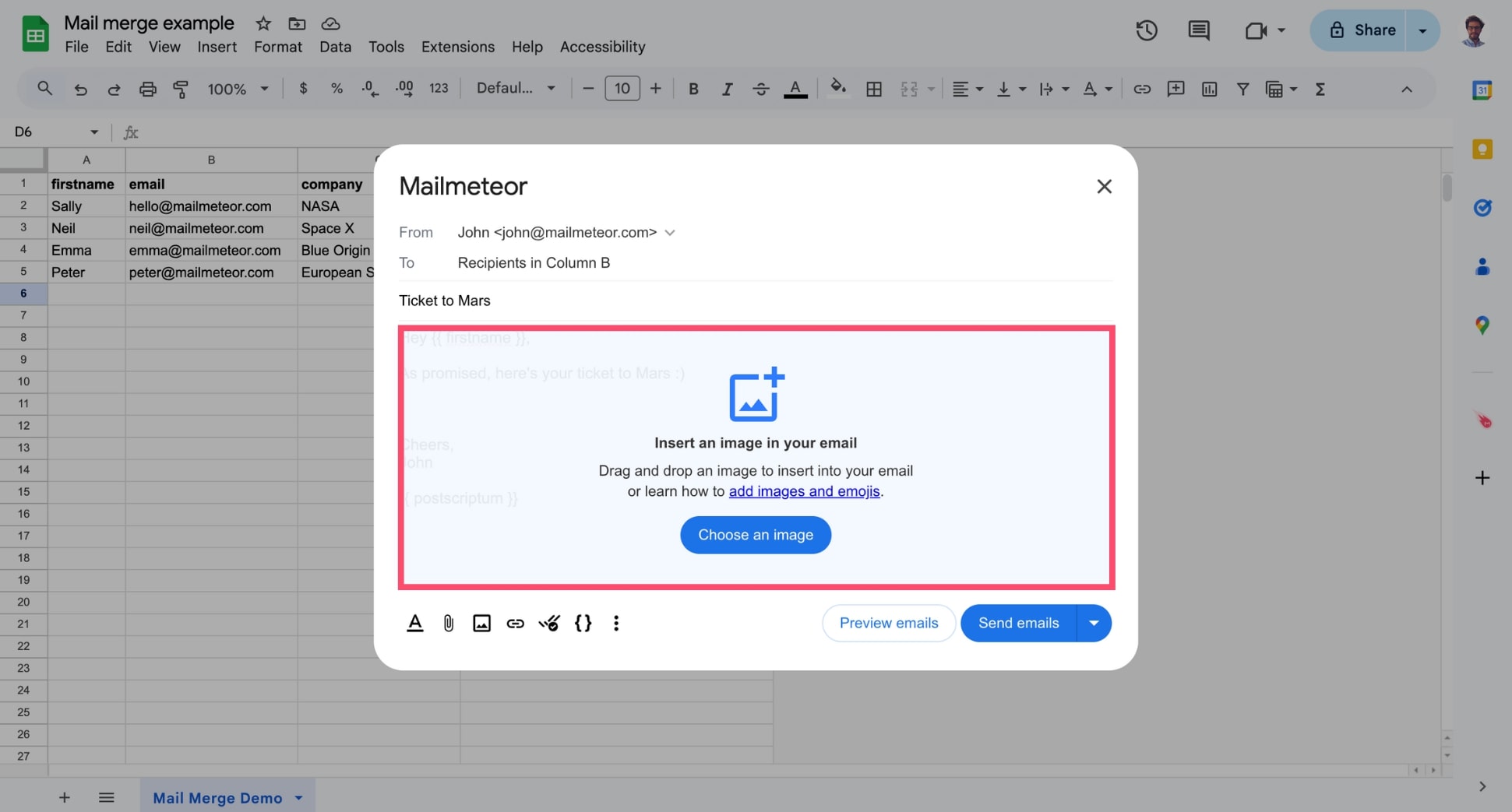Select the paint format tool

181,90
